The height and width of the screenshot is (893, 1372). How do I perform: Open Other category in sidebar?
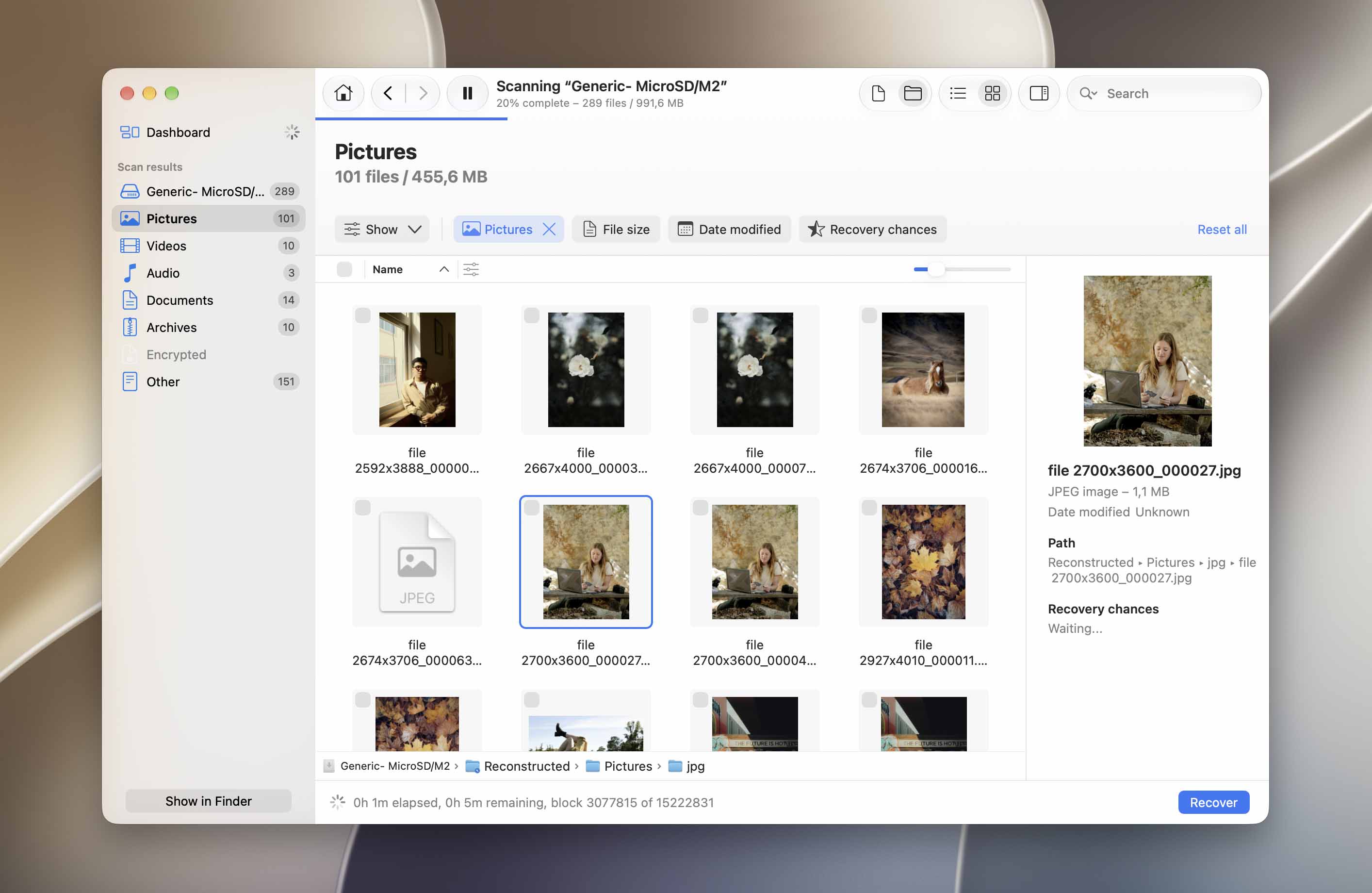coord(209,381)
